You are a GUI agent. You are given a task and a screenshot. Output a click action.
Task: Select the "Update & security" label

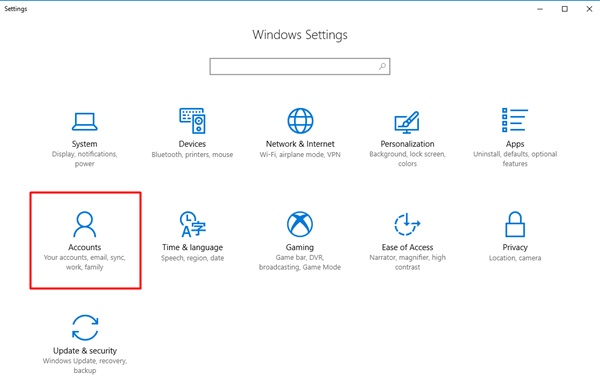[85, 351]
